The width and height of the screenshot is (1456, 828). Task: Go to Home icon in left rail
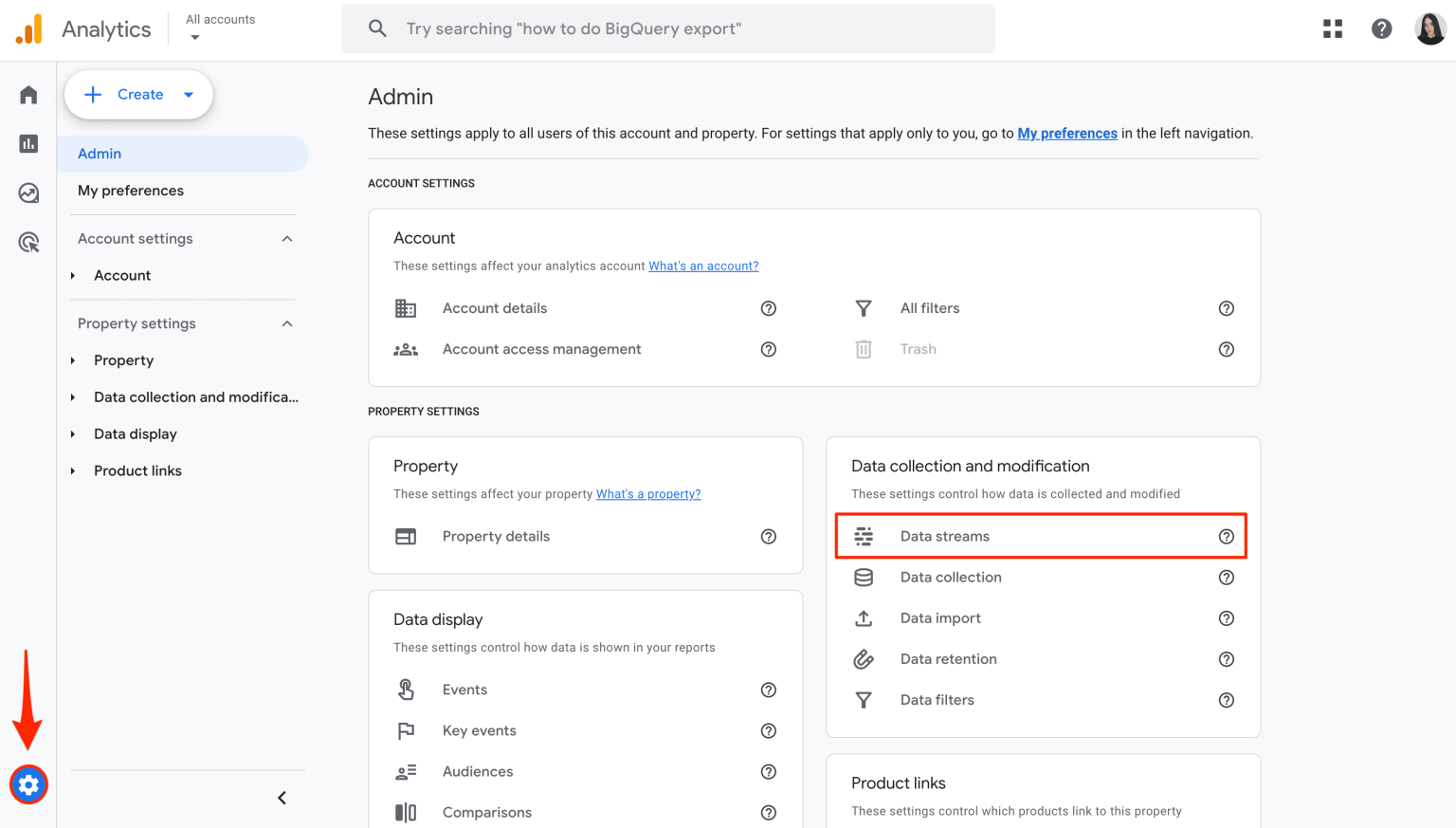point(28,95)
